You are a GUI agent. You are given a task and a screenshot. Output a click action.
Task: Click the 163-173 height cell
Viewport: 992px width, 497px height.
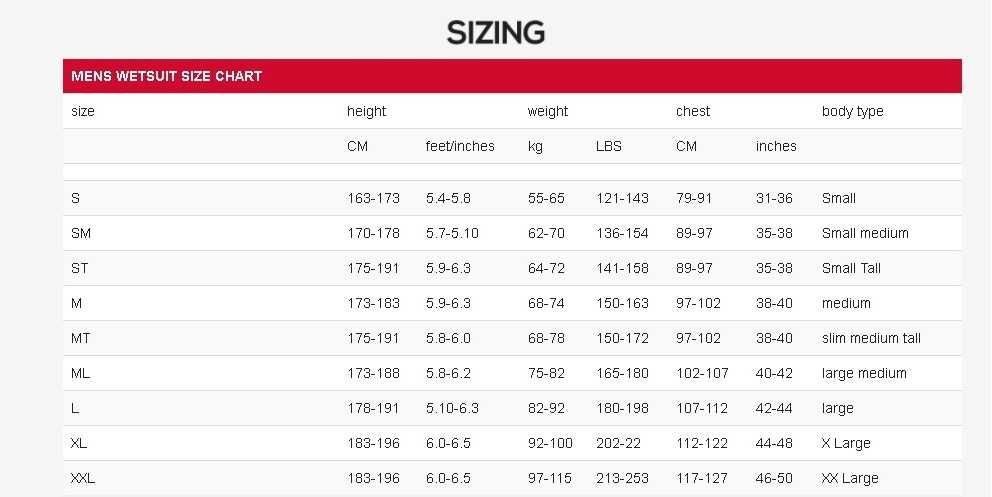[373, 198]
